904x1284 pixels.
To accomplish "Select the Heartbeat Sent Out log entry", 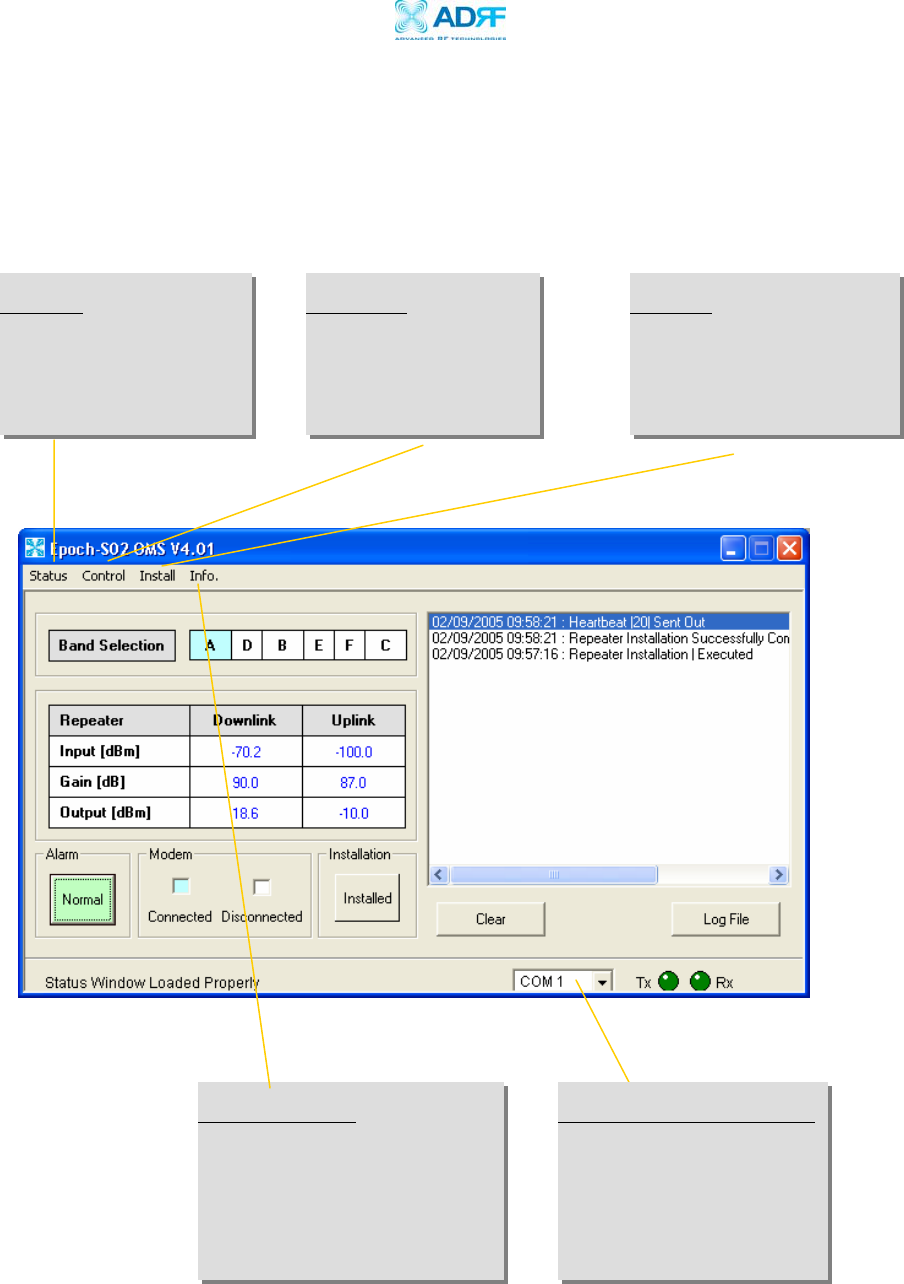I will coord(609,622).
